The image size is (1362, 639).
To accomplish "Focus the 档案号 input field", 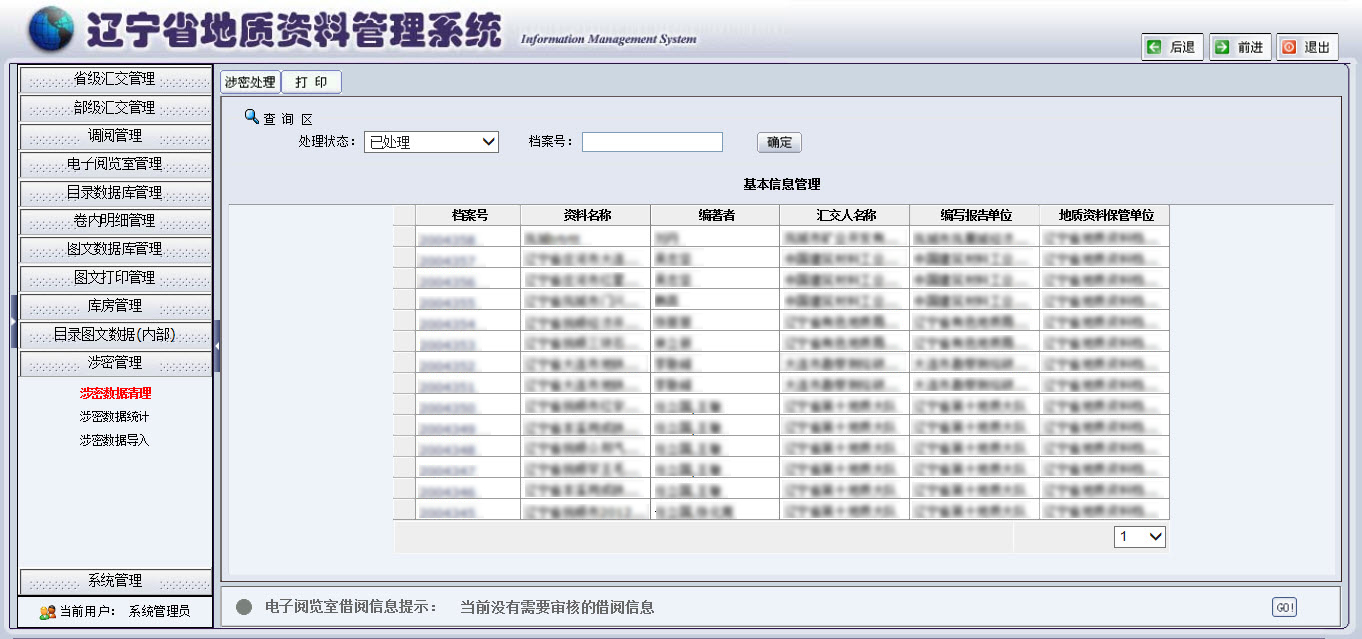I will [652, 142].
